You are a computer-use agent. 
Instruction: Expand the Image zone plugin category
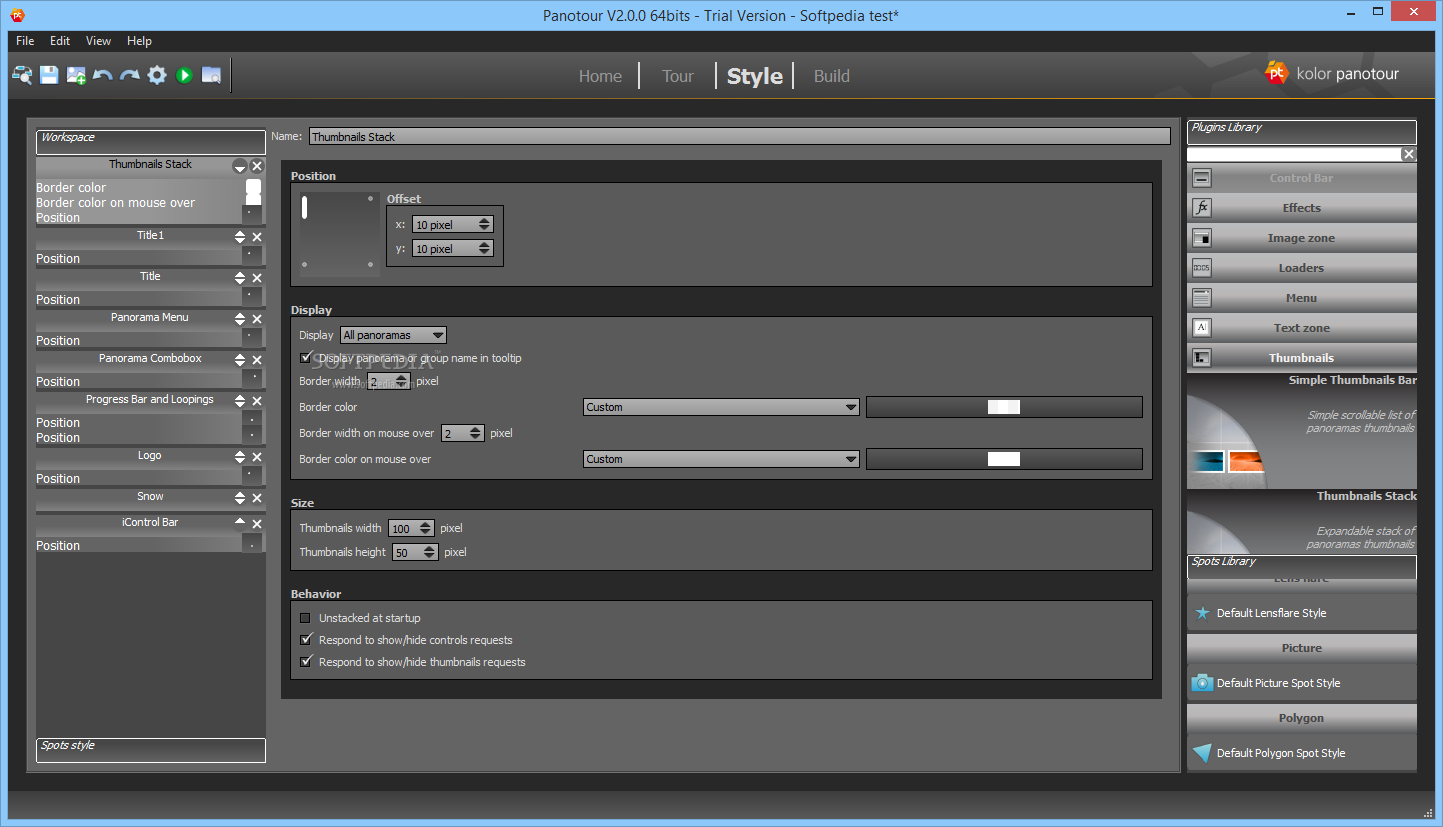click(x=1302, y=238)
